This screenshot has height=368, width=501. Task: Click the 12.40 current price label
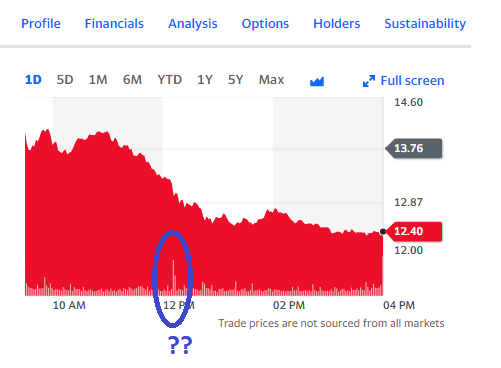[413, 231]
